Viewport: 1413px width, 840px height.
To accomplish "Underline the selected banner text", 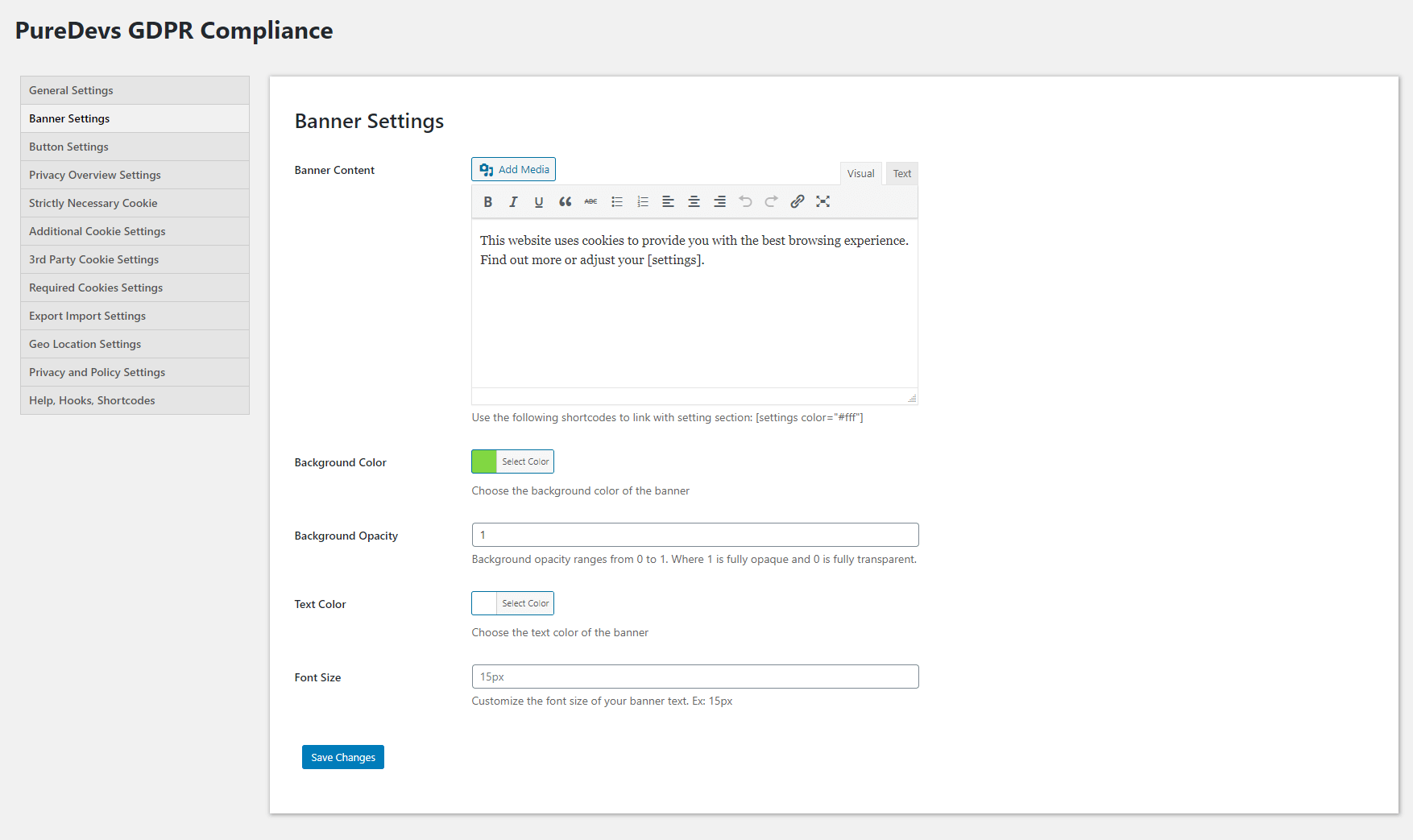I will coord(539,201).
